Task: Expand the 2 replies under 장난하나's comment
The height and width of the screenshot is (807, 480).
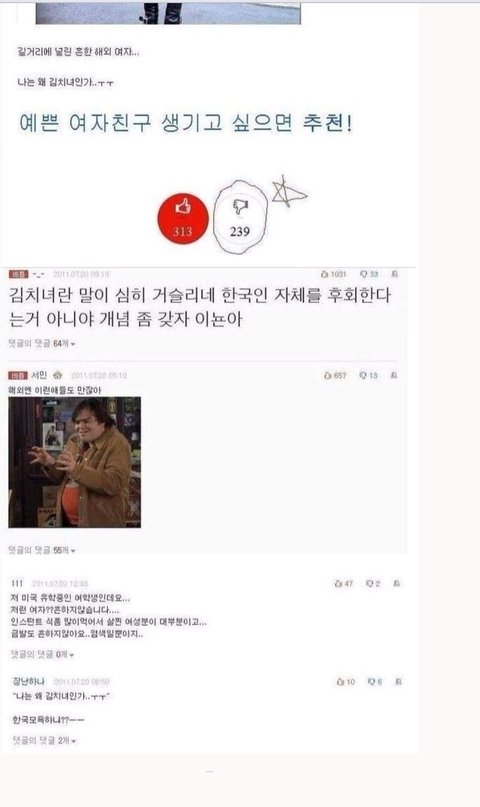Action: [44, 741]
